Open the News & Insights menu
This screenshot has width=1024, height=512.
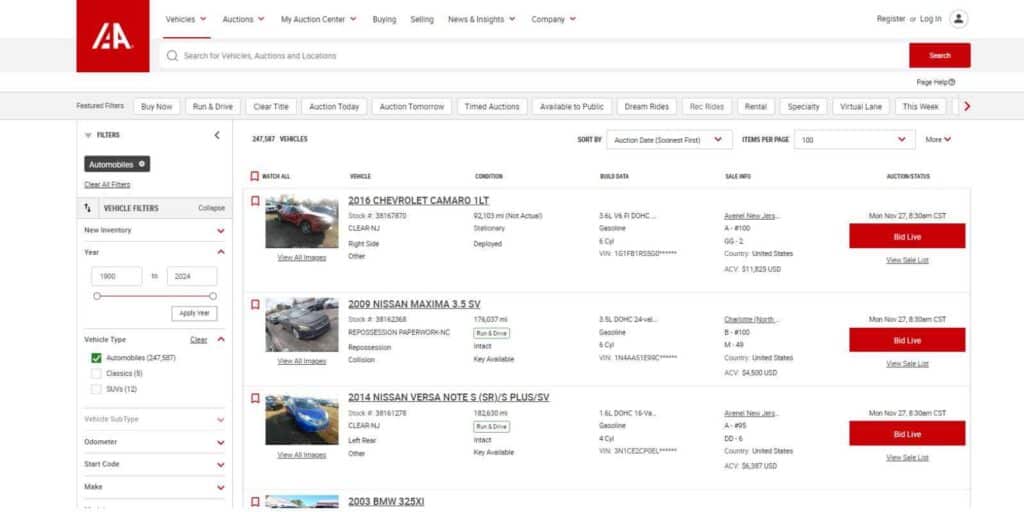coord(482,19)
